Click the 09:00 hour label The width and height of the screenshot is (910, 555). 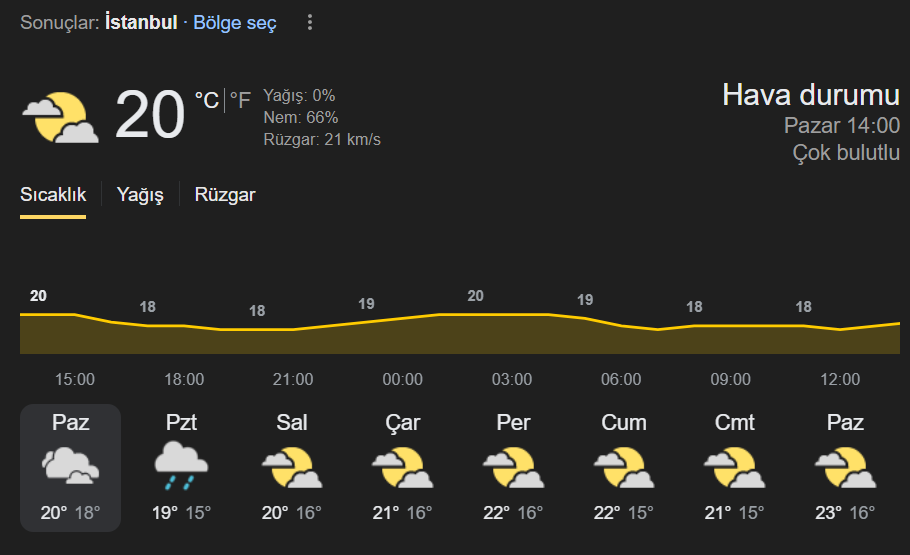[x=731, y=379]
